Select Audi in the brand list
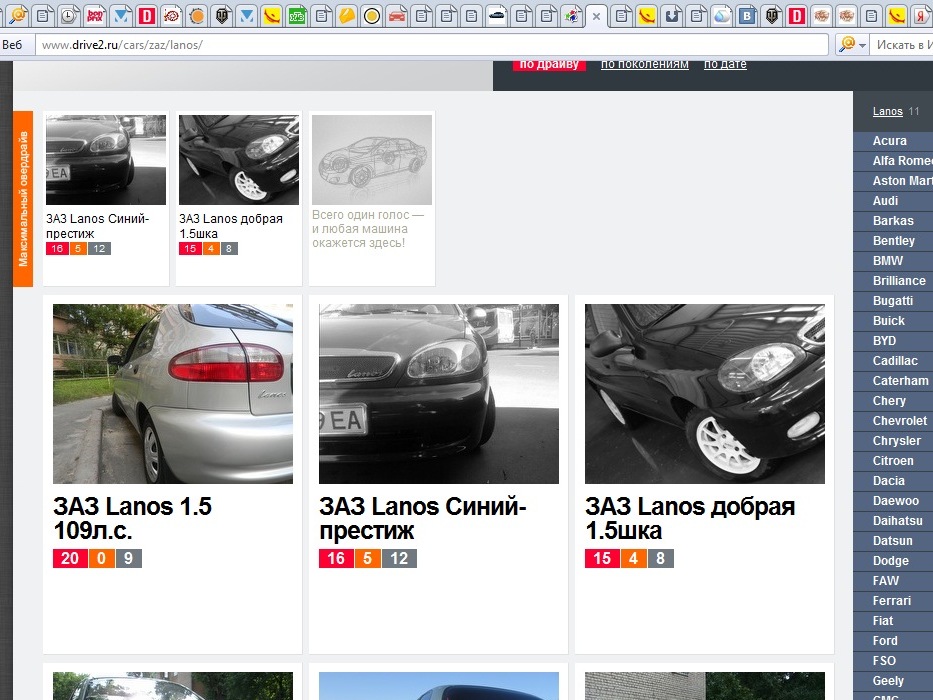 [x=893, y=201]
